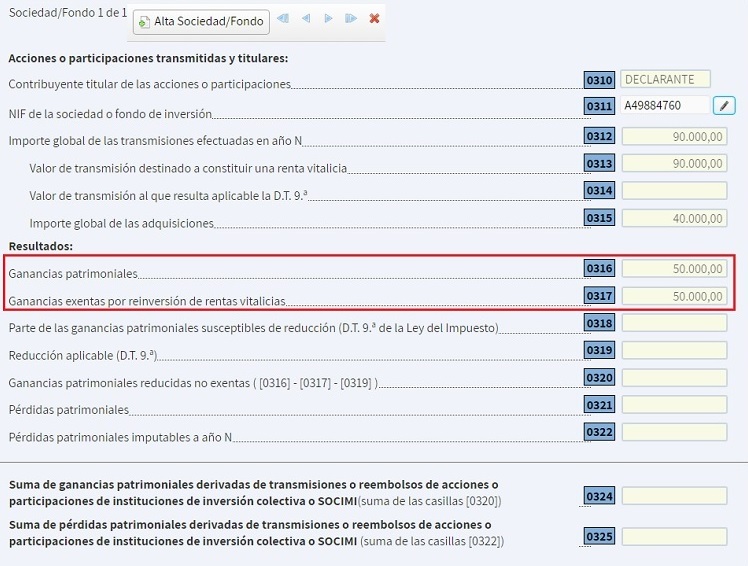This screenshot has height=566, width=748.
Task: Click box number label 0319
Action: click(x=599, y=350)
